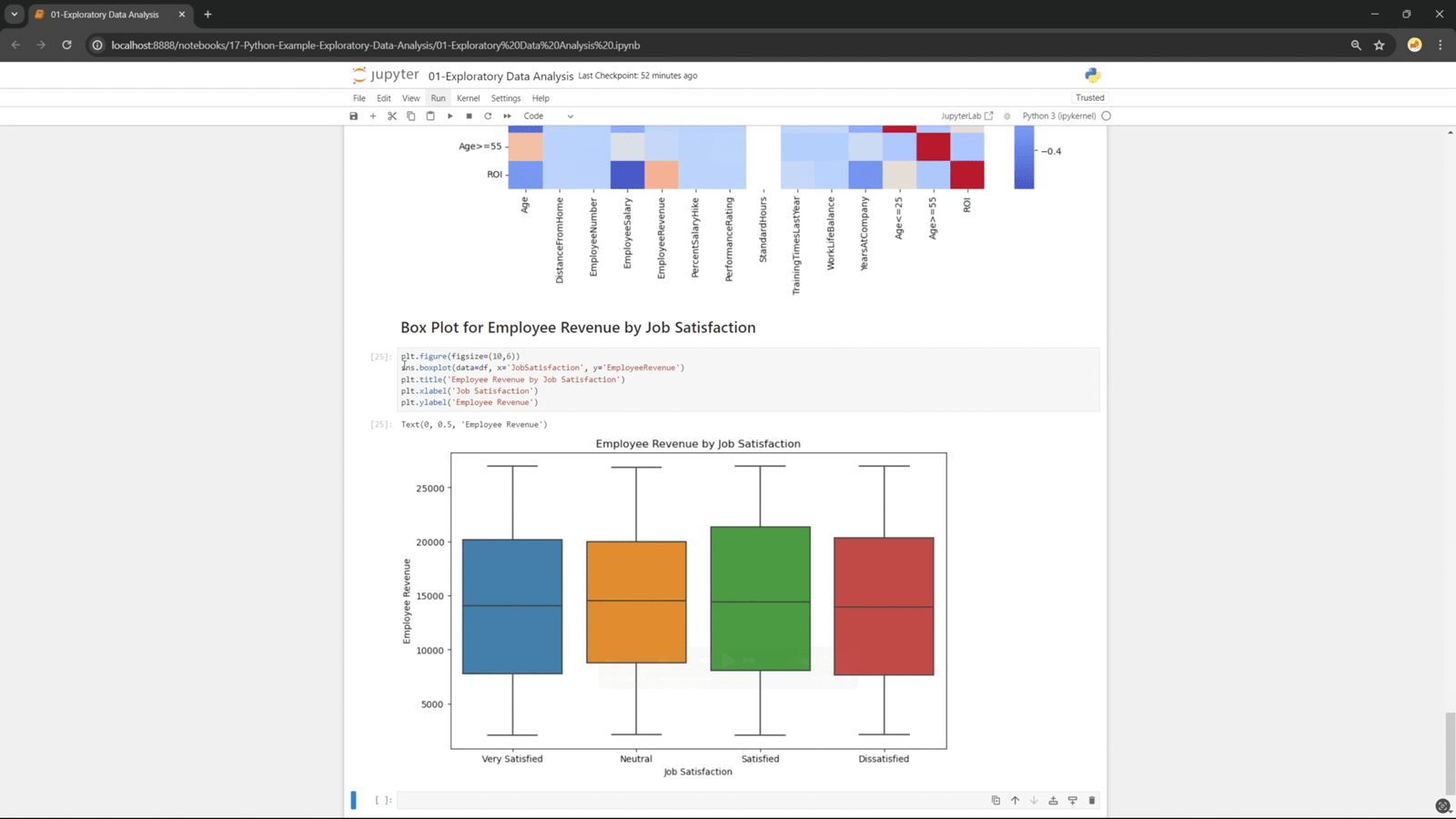
Task: Run the current cell with the play icon
Action: (x=450, y=116)
